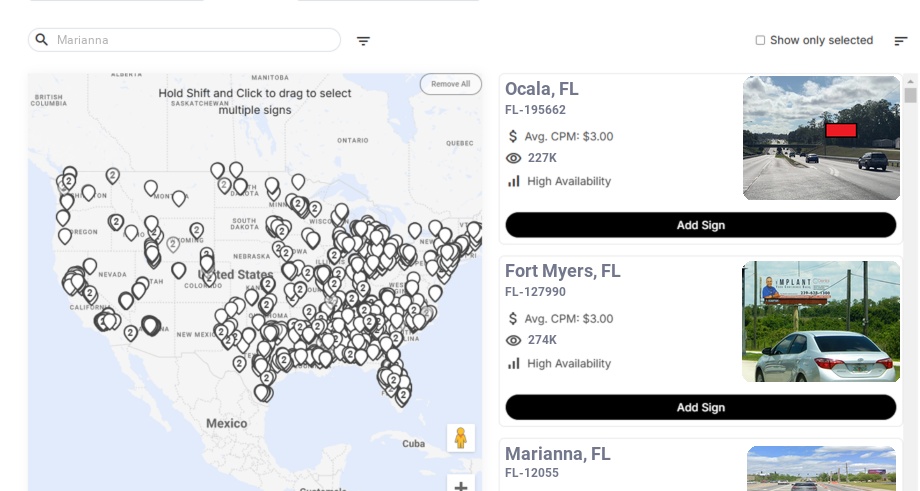This screenshot has width=920, height=491.
Task: Click the search magnifier icon
Action: pyautogui.click(x=42, y=40)
